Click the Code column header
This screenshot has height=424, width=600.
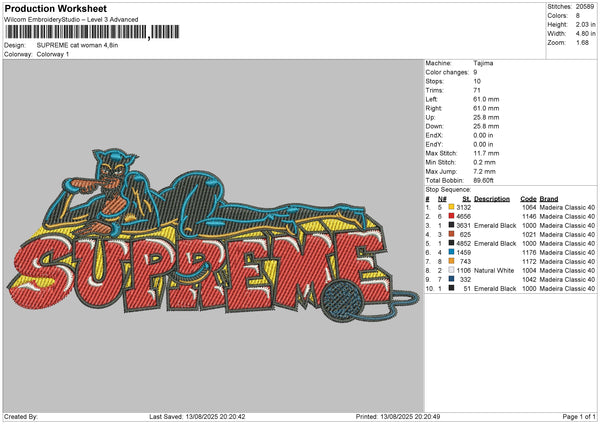(528, 198)
